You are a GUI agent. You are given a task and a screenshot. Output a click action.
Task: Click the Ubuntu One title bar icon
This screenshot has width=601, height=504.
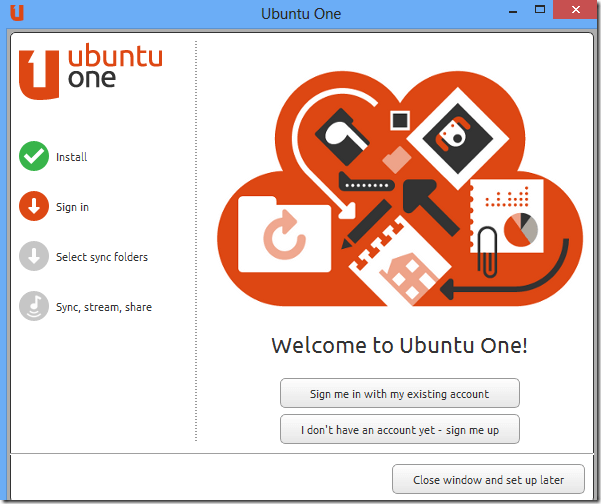click(x=17, y=13)
